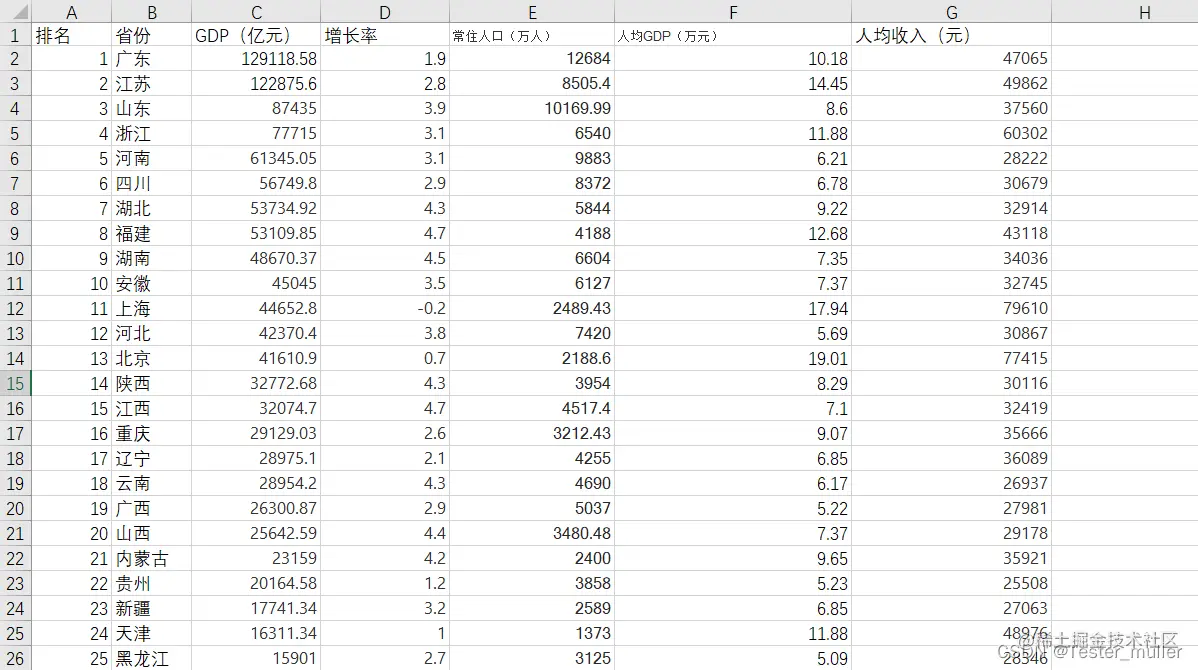The height and width of the screenshot is (670, 1198).
Task: Select the cell containing 福建
Action: point(151,234)
